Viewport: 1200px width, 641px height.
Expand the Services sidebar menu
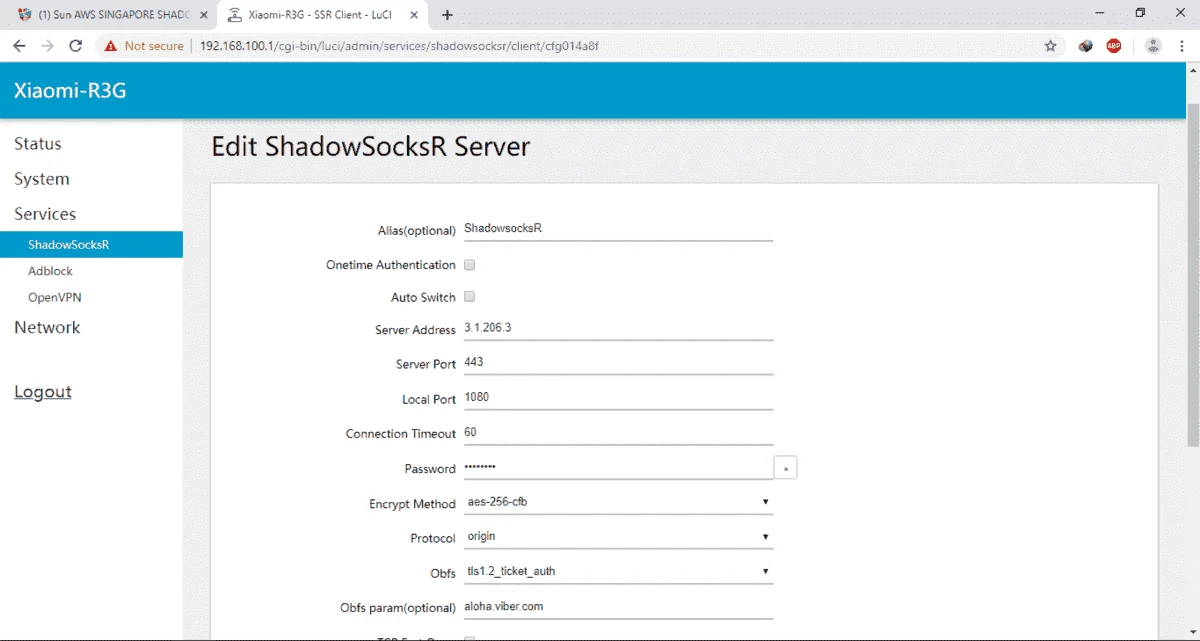(45, 214)
